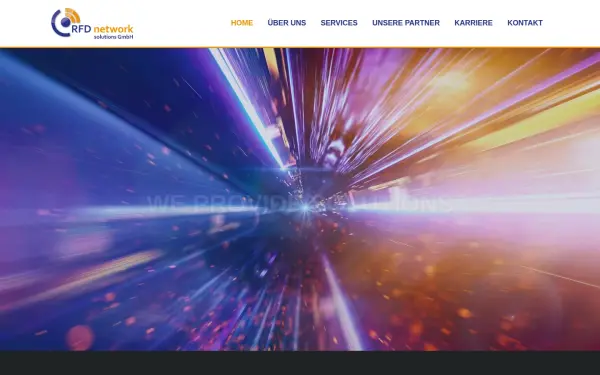Open the KARRIERE page link
Image resolution: width=600 pixels, height=375 pixels.
tap(473, 23)
